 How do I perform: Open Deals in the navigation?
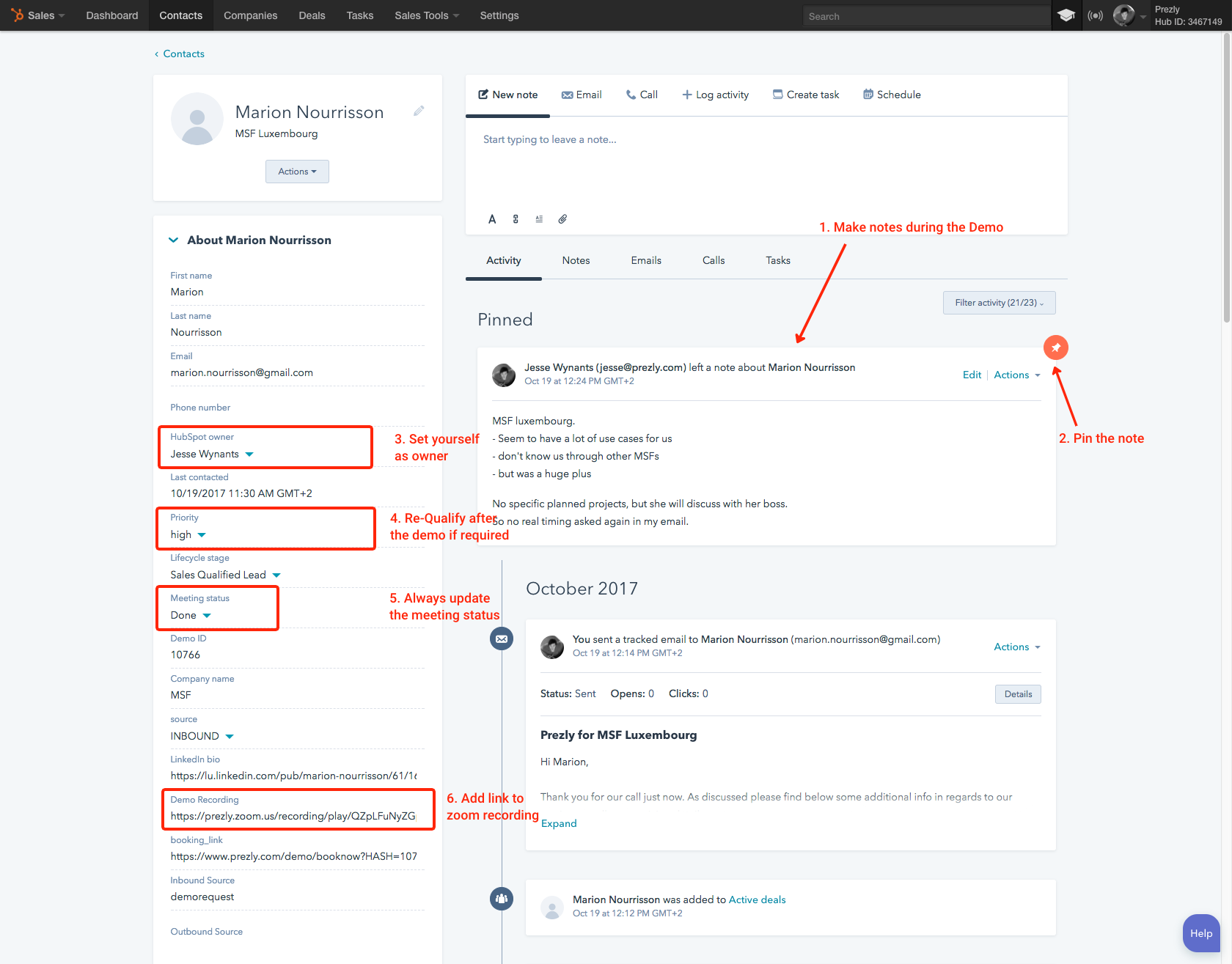(x=312, y=15)
